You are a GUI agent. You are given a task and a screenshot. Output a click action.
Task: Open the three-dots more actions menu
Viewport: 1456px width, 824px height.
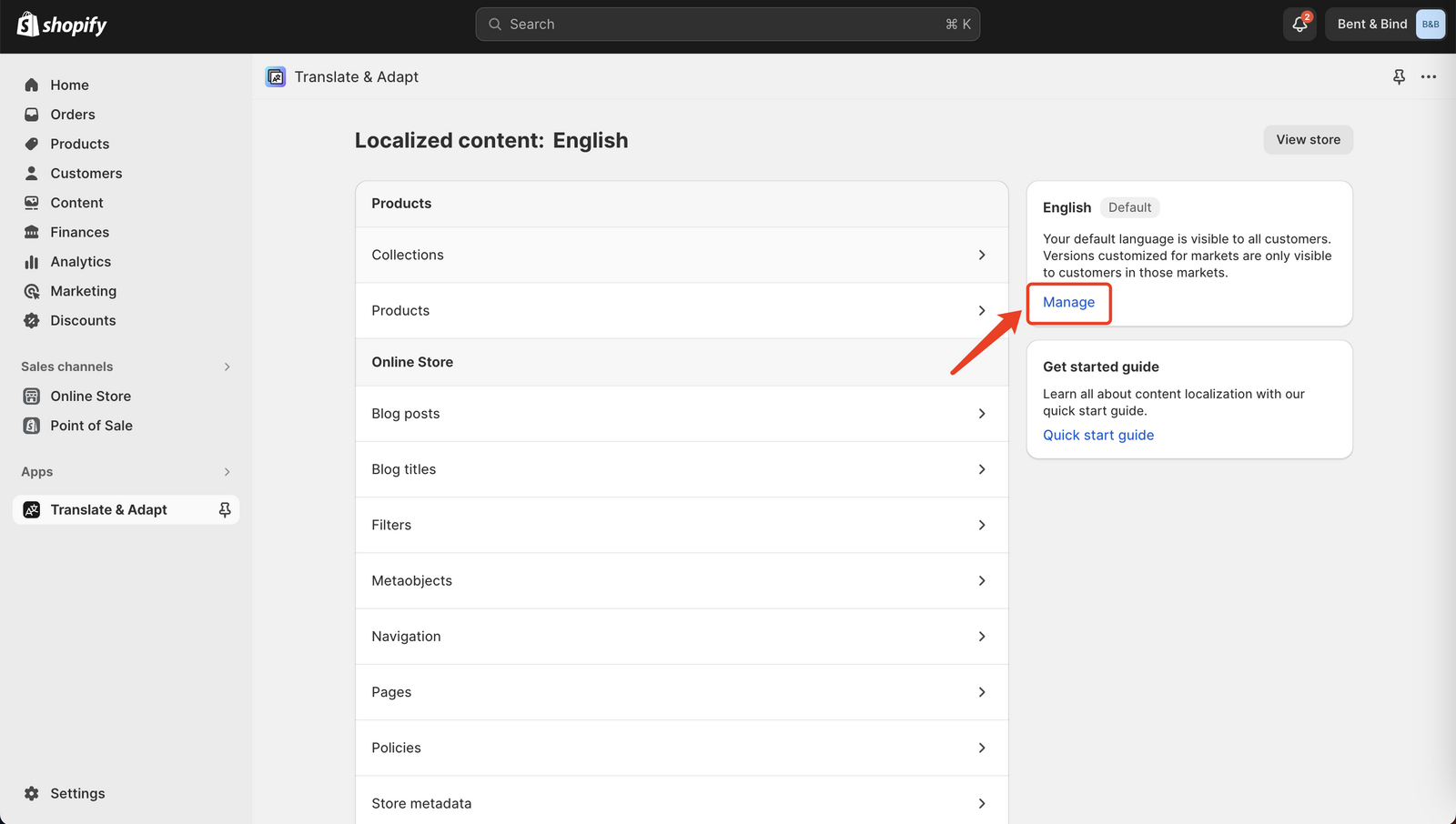[x=1429, y=77]
